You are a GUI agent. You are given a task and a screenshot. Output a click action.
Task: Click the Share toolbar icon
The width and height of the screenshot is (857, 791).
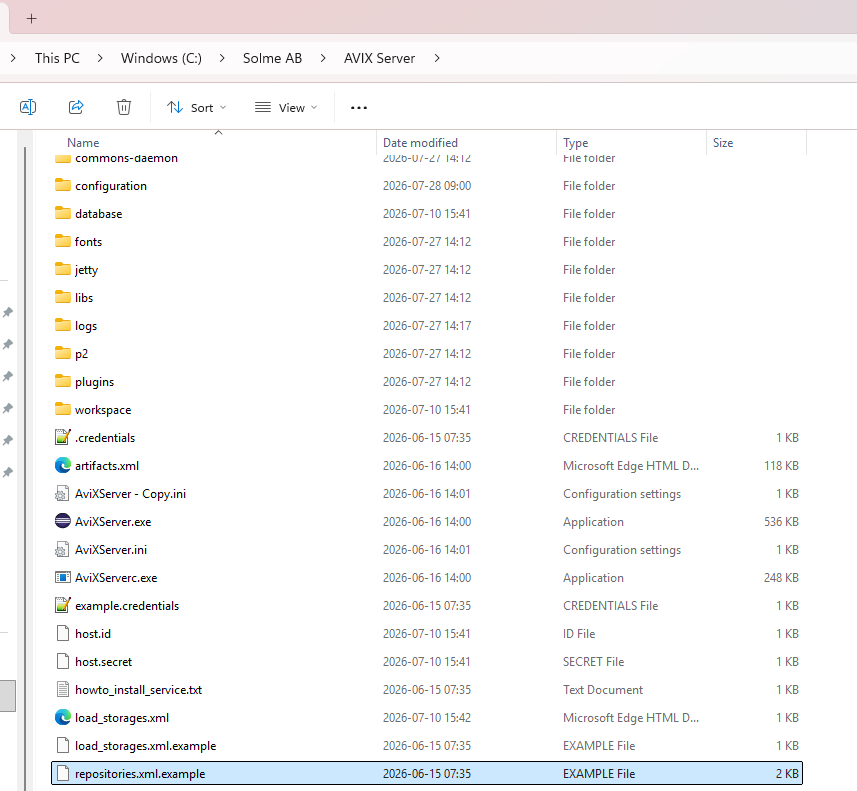click(x=76, y=107)
